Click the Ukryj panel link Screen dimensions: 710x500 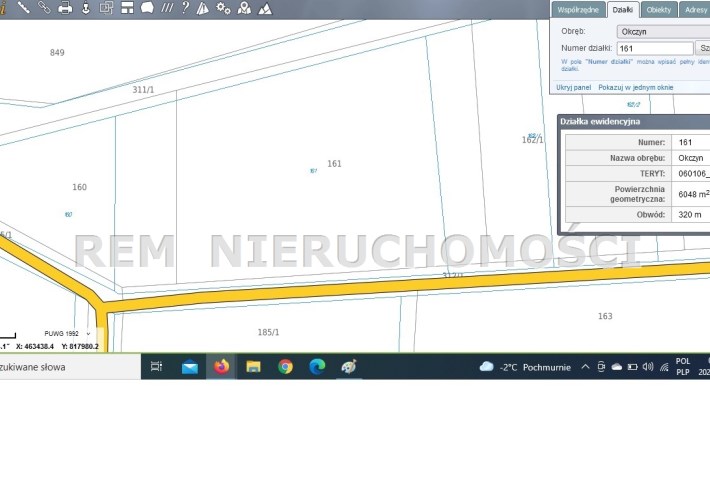click(x=574, y=87)
